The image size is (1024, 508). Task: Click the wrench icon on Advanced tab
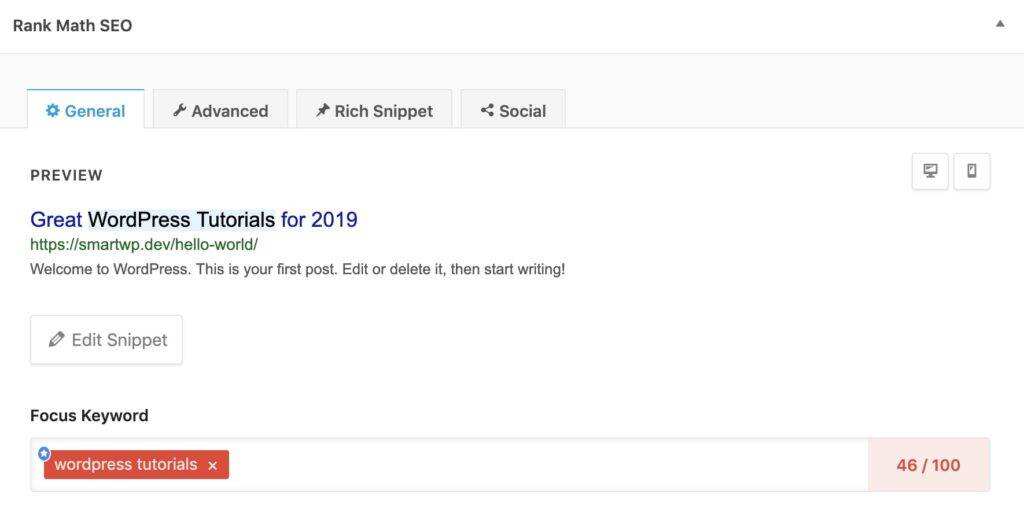[x=180, y=111]
